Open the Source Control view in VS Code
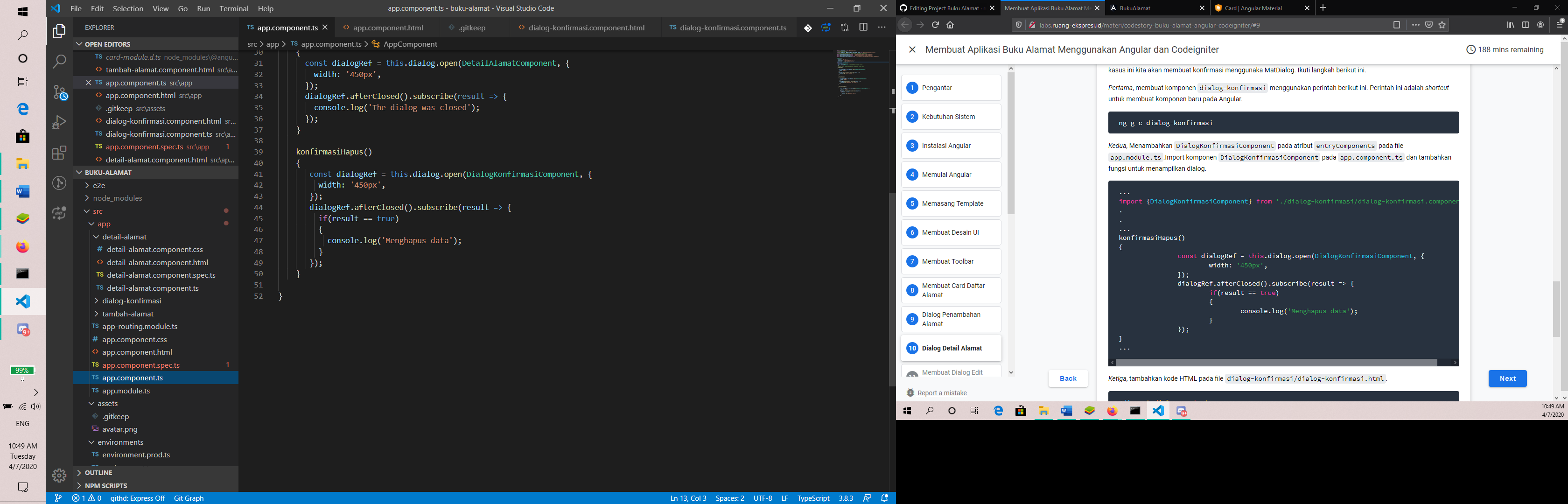This screenshot has height=504, width=1568. click(x=59, y=92)
